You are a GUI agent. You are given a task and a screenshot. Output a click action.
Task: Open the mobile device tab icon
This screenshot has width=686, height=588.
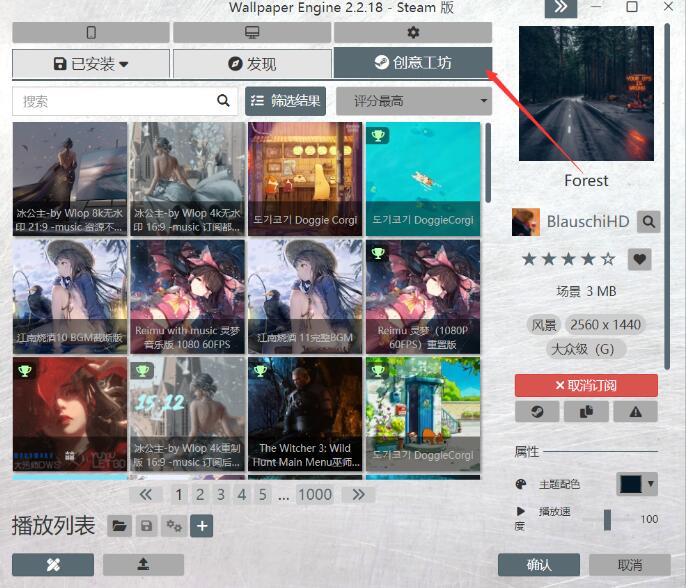[91, 33]
